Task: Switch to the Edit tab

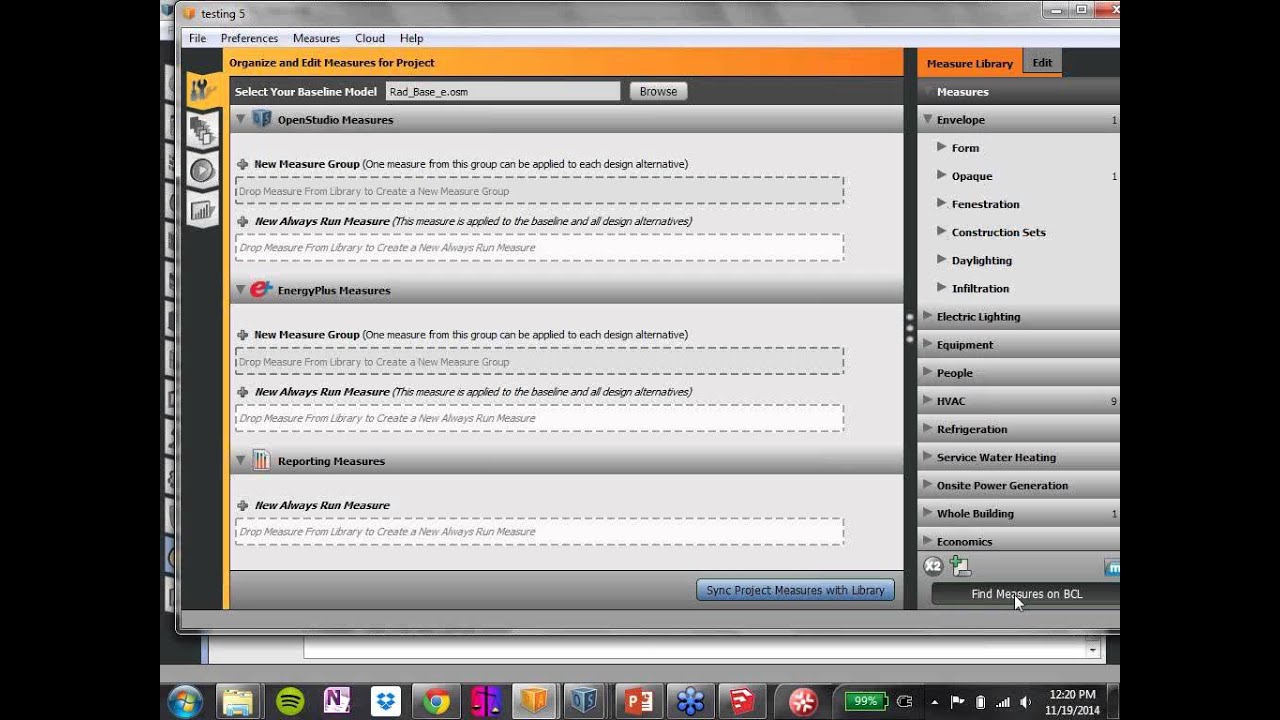Action: click(1042, 62)
